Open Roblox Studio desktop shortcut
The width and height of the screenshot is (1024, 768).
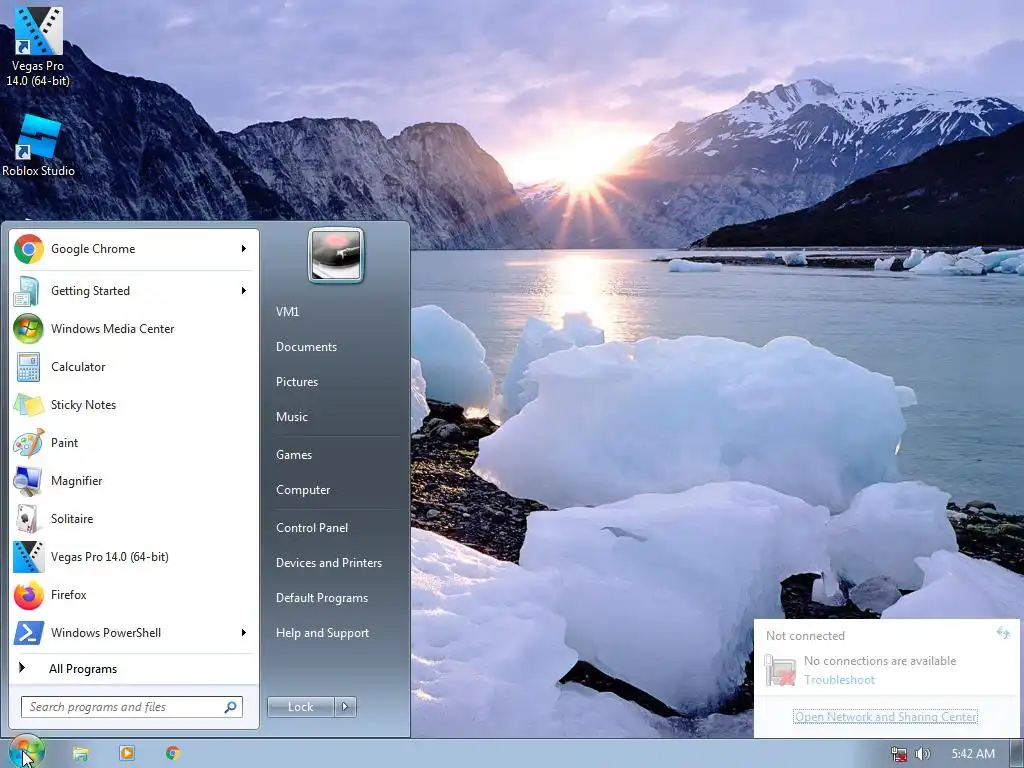[x=38, y=146]
